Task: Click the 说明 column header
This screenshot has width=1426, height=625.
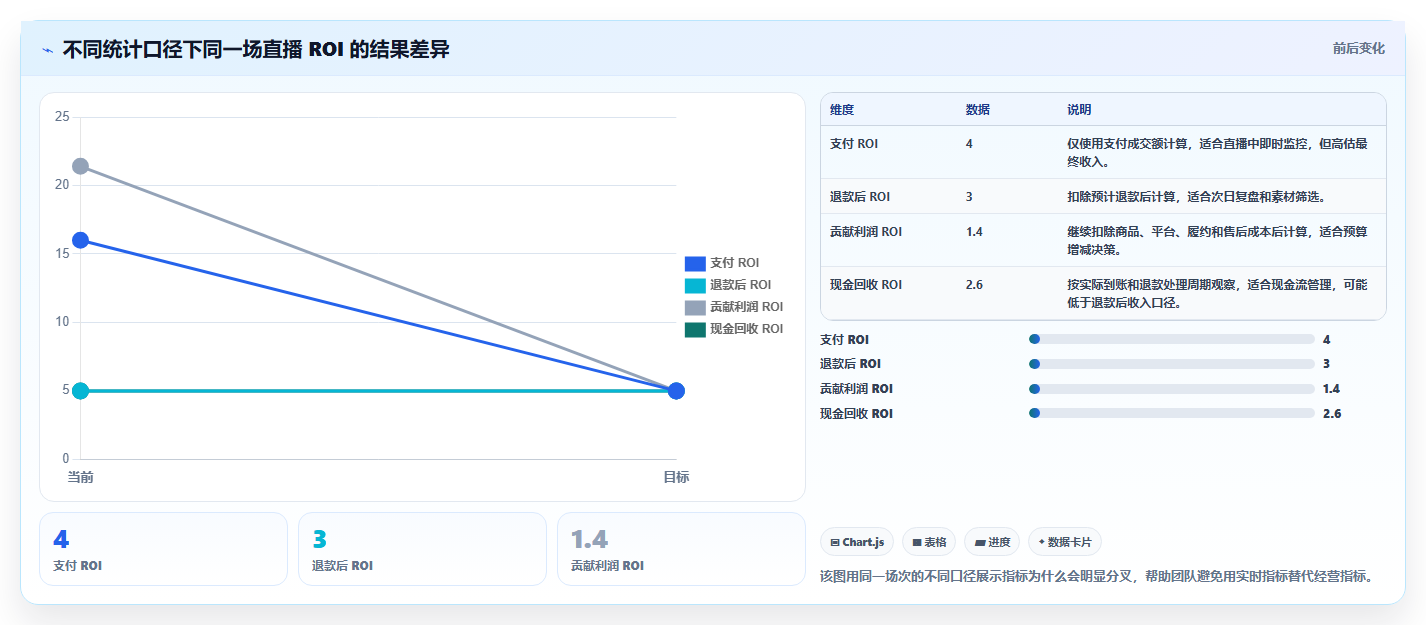Action: click(1080, 110)
